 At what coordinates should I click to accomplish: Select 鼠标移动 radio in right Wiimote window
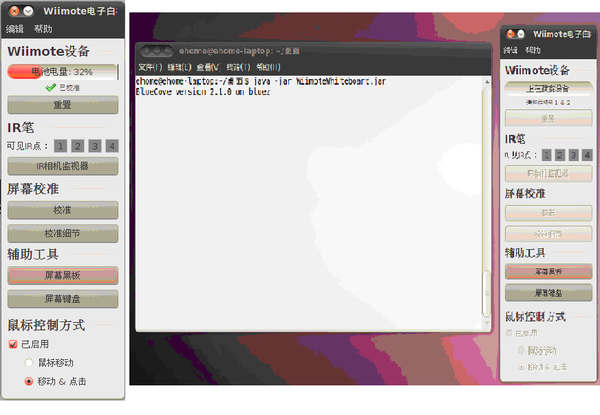[x=521, y=350]
